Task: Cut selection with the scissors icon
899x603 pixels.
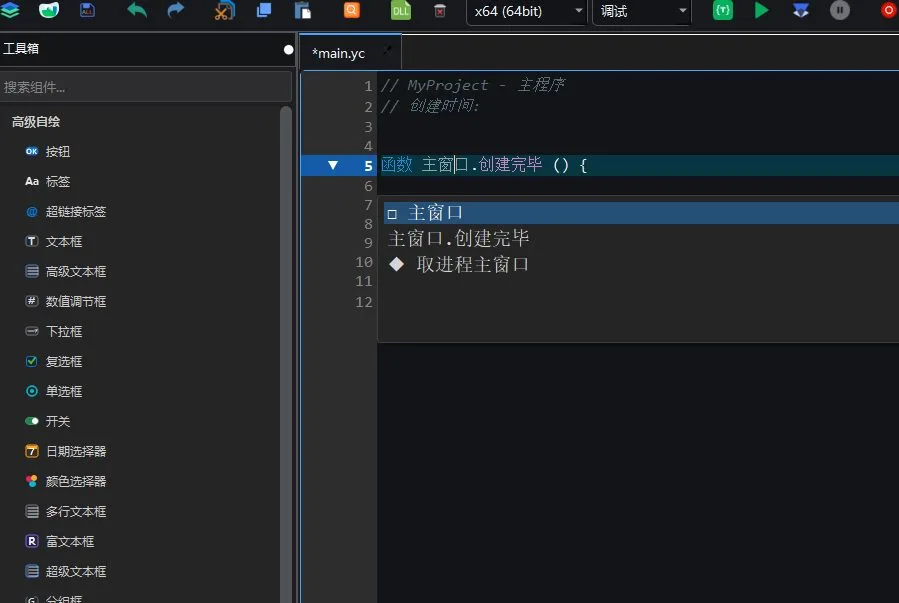Action: (224, 11)
